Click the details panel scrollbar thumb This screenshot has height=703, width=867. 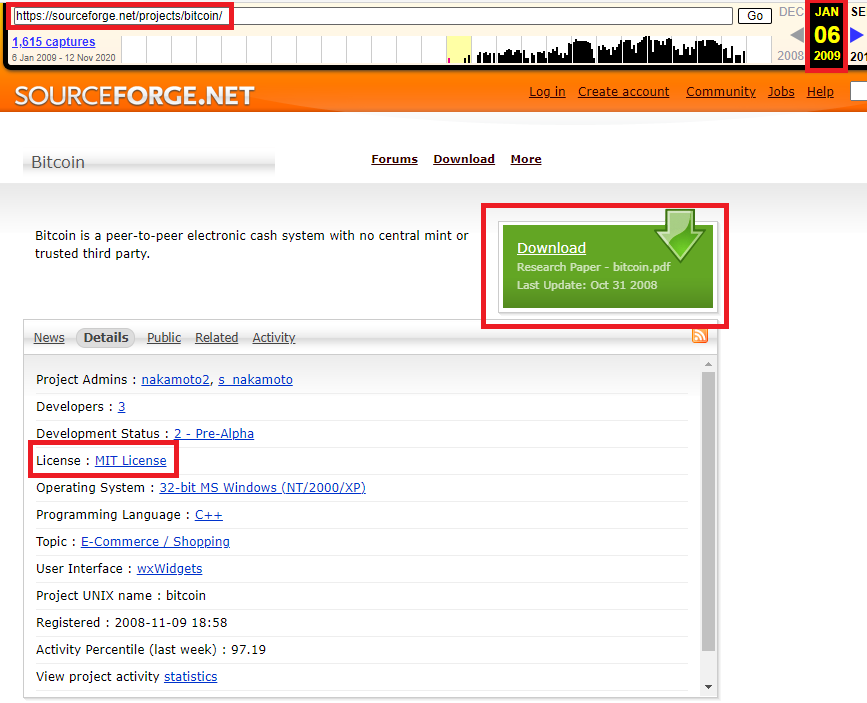708,512
